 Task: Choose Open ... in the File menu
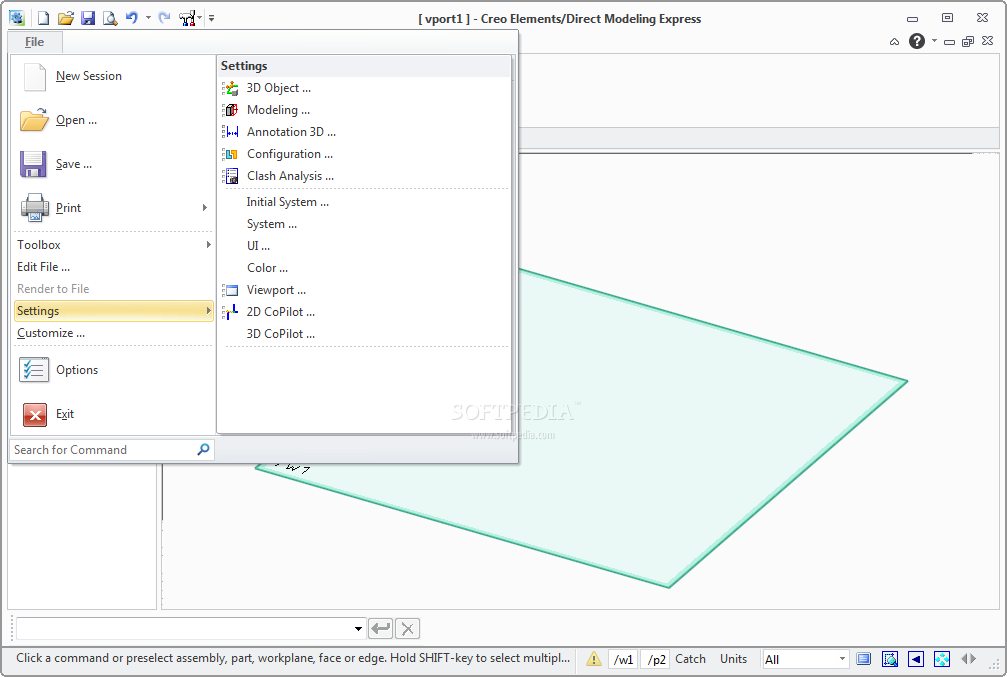tap(113, 120)
